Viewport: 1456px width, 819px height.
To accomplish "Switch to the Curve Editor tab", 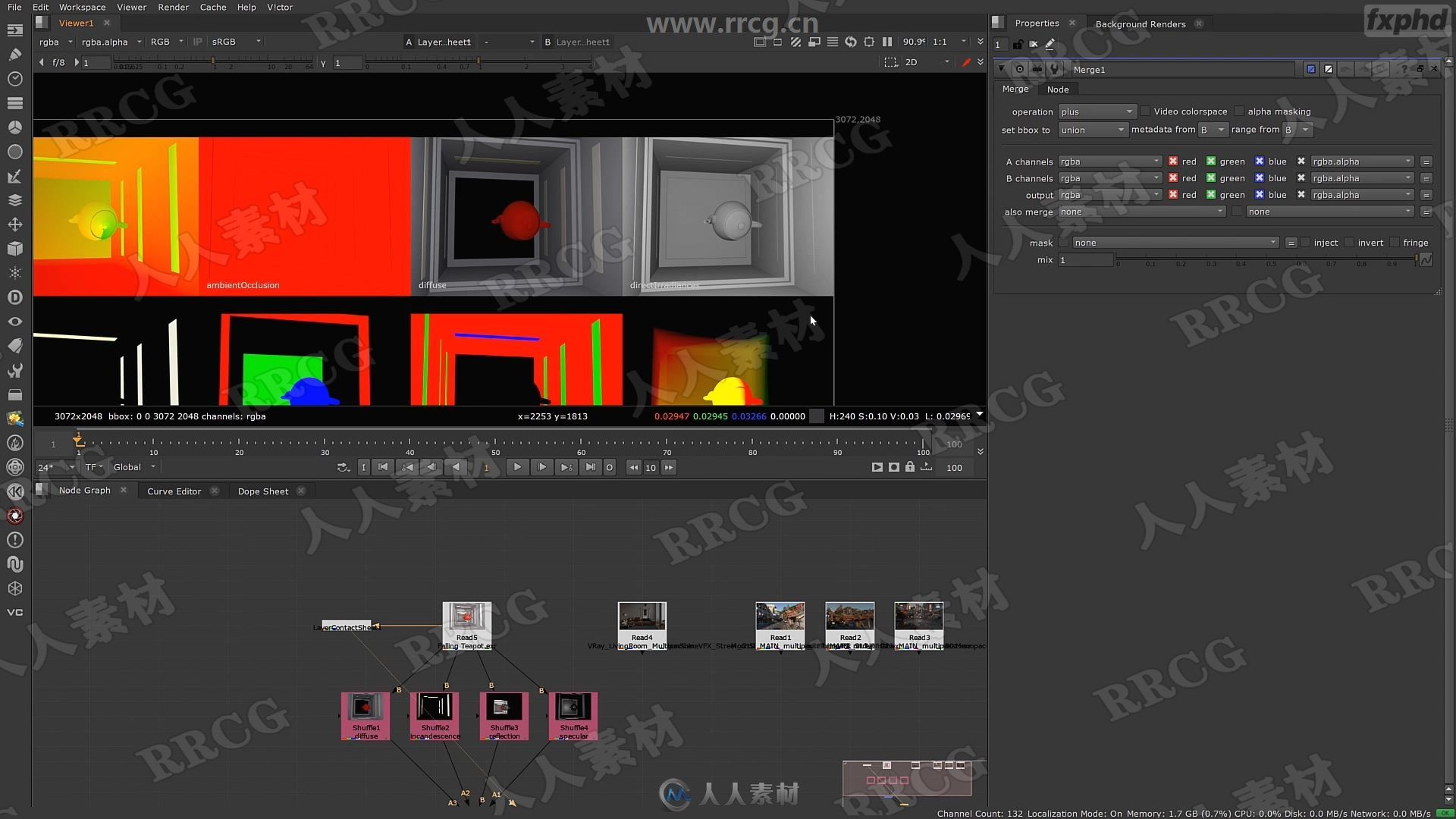I will click(174, 490).
